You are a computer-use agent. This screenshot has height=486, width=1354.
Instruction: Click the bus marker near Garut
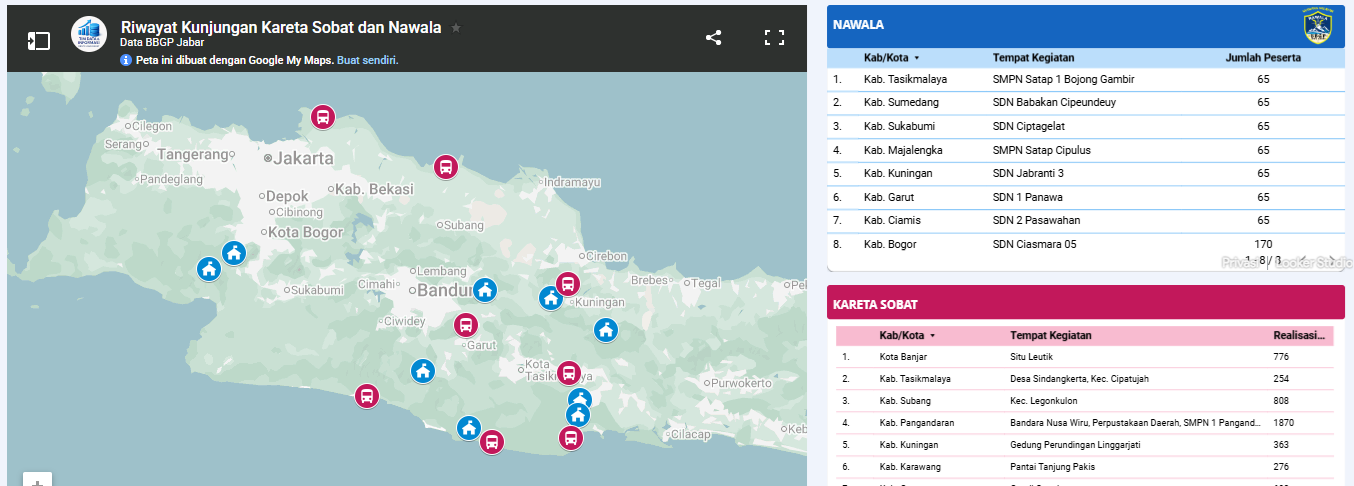pyautogui.click(x=466, y=325)
